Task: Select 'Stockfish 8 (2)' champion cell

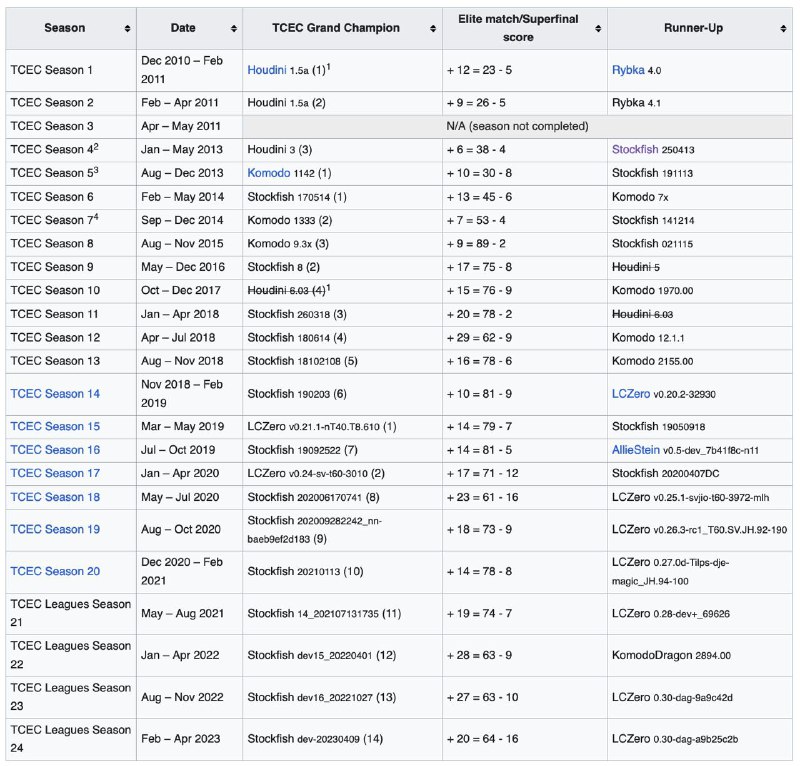Action: click(x=342, y=267)
